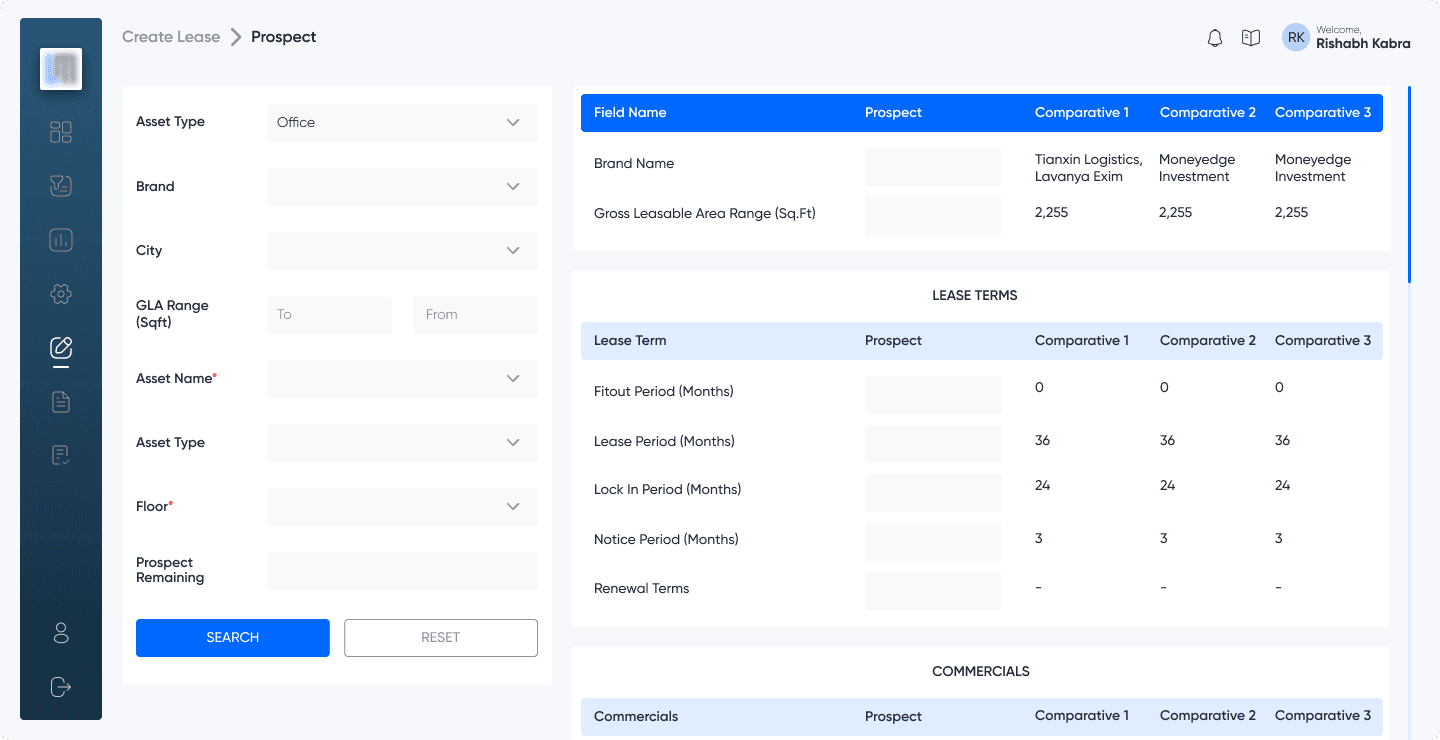The width and height of the screenshot is (1440, 740).
Task: Open the bar chart reports icon
Action: tap(61, 240)
